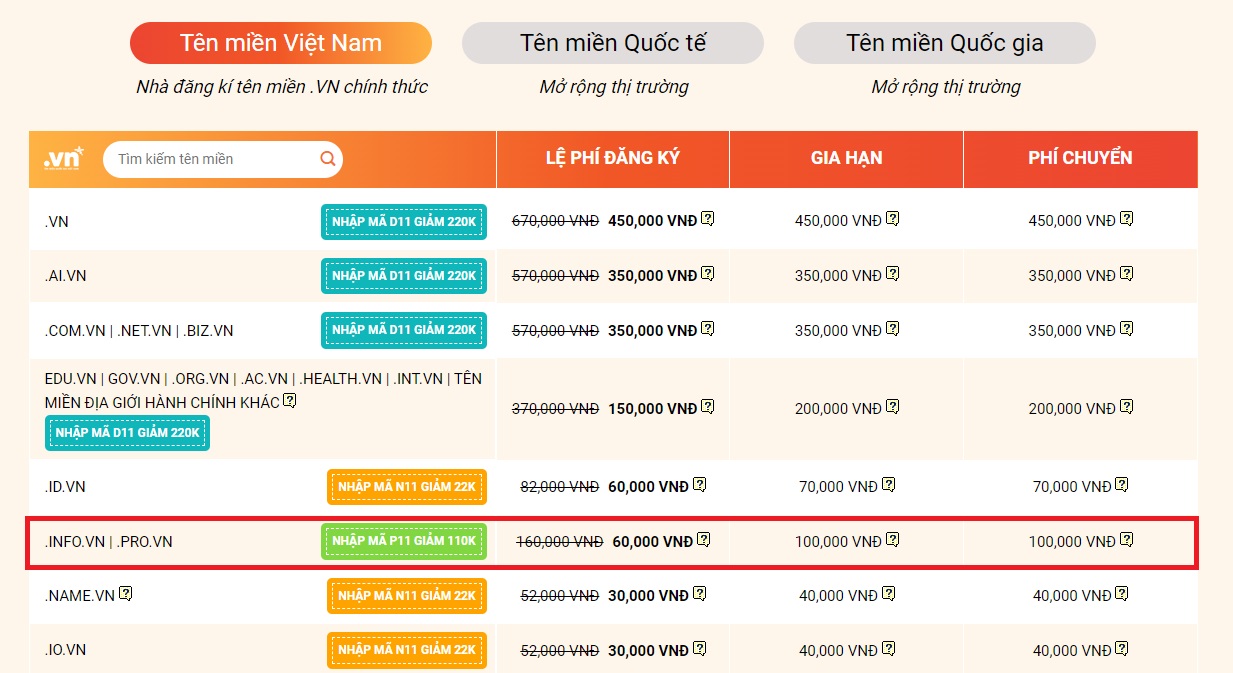
Task: Open info icon beside .NAME.VN transfer fee 40,000 VNĐ
Action: pyautogui.click(x=1123, y=593)
